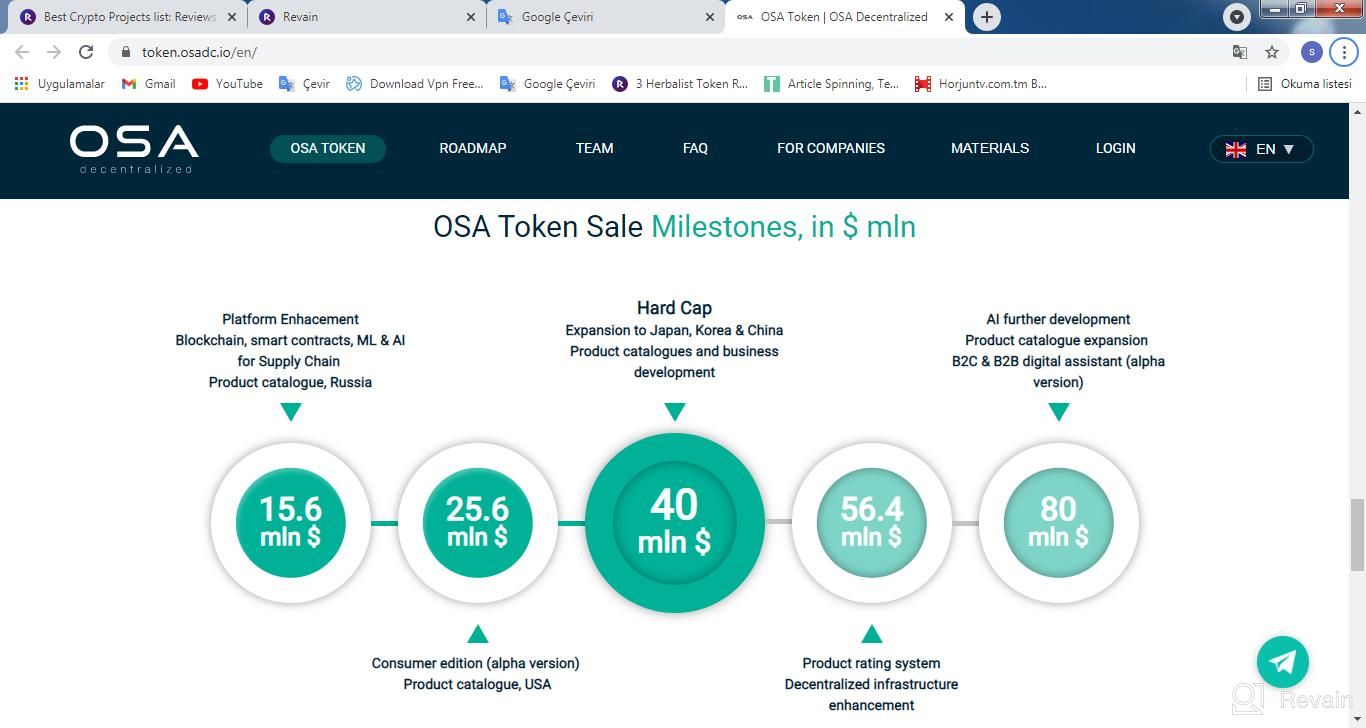Image resolution: width=1366 pixels, height=728 pixels.
Task: Open the '3 Herbalist Token R...' bookmark
Action: [680, 84]
